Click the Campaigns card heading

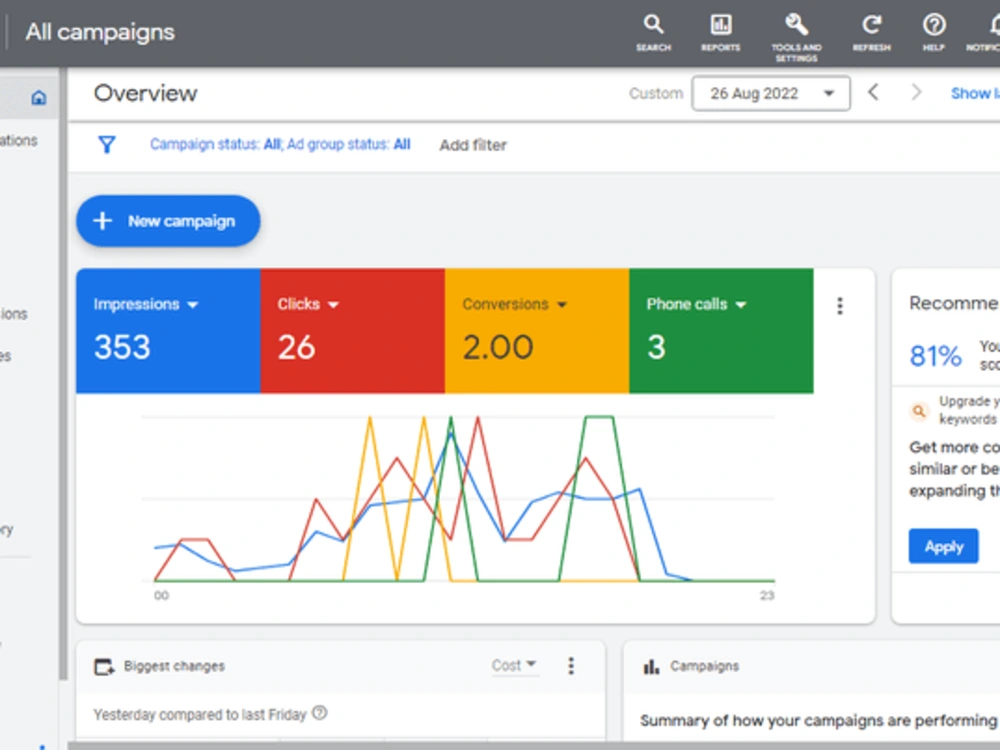704,666
